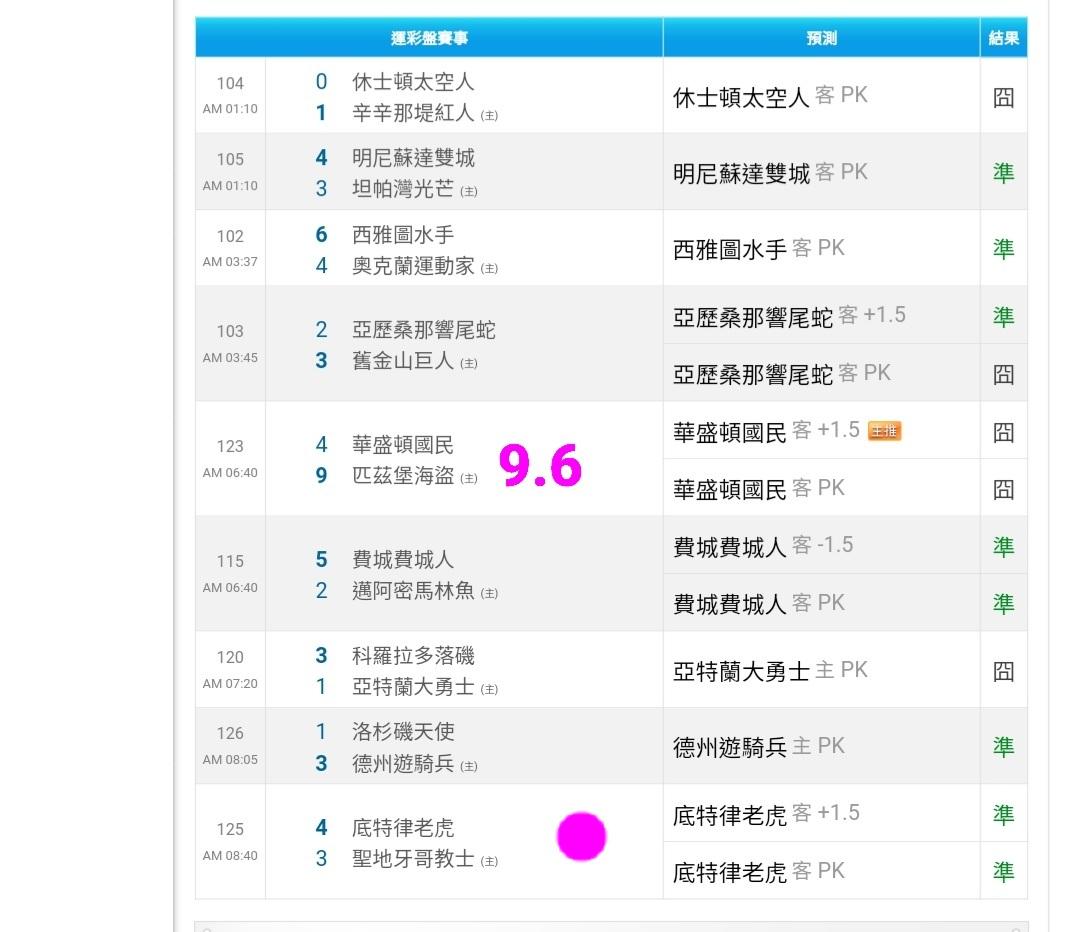Screen dimensions: 1080x932
Task: Click game number 104
Action: (230, 83)
